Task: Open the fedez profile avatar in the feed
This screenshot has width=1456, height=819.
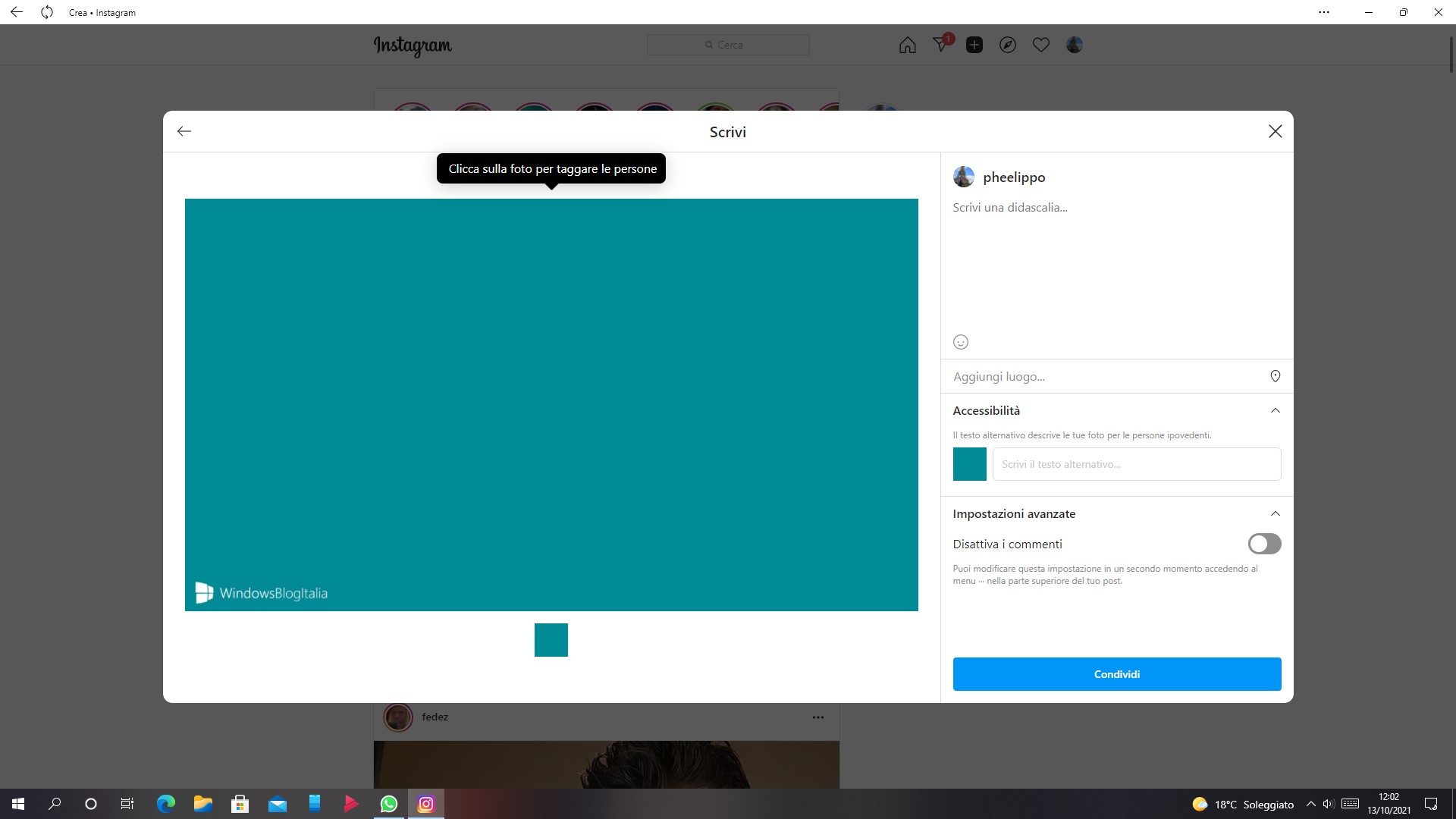Action: click(x=398, y=717)
